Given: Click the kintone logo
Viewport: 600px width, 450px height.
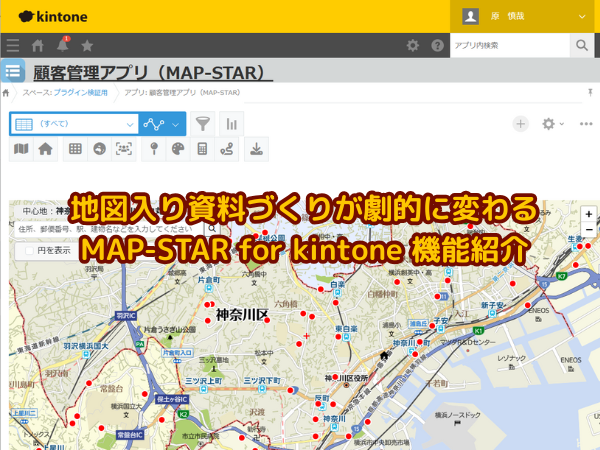Looking at the screenshot, I should tap(53, 16).
